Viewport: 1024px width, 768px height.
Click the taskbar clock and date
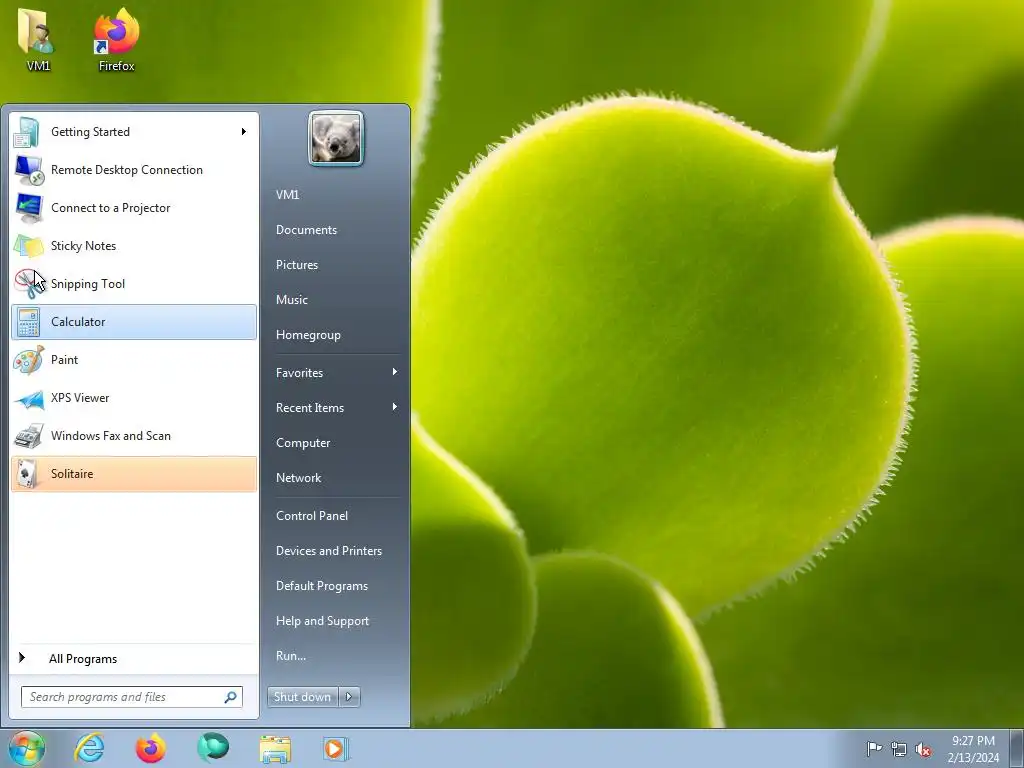(x=973, y=749)
